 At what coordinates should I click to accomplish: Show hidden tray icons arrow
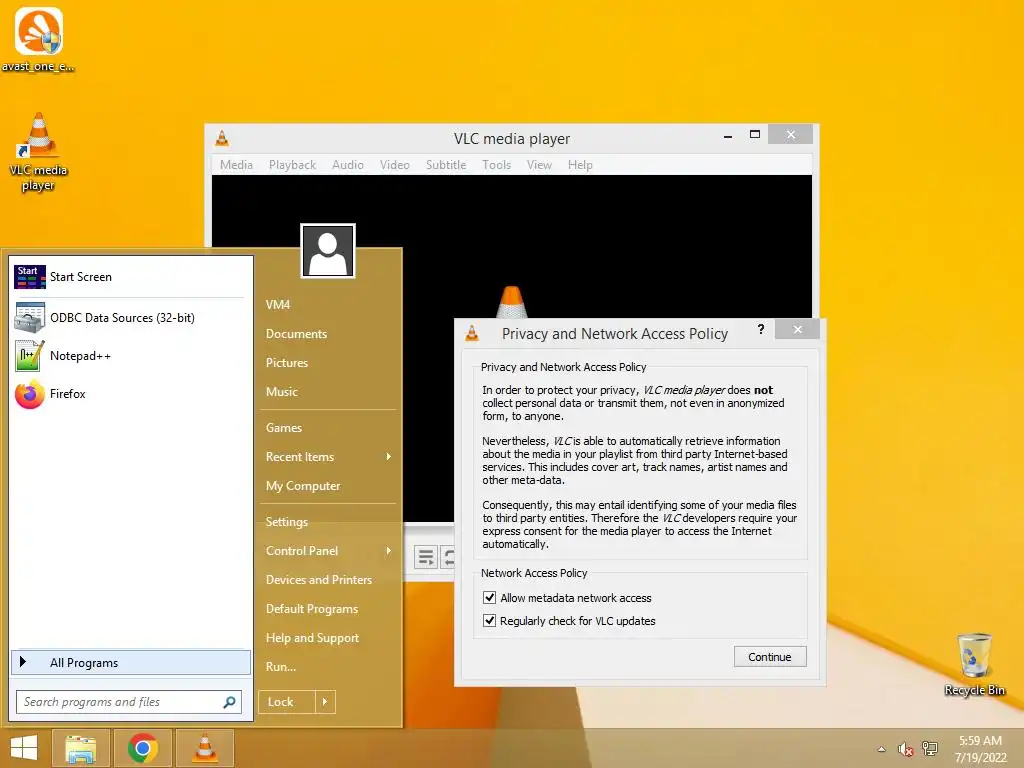[882, 749]
